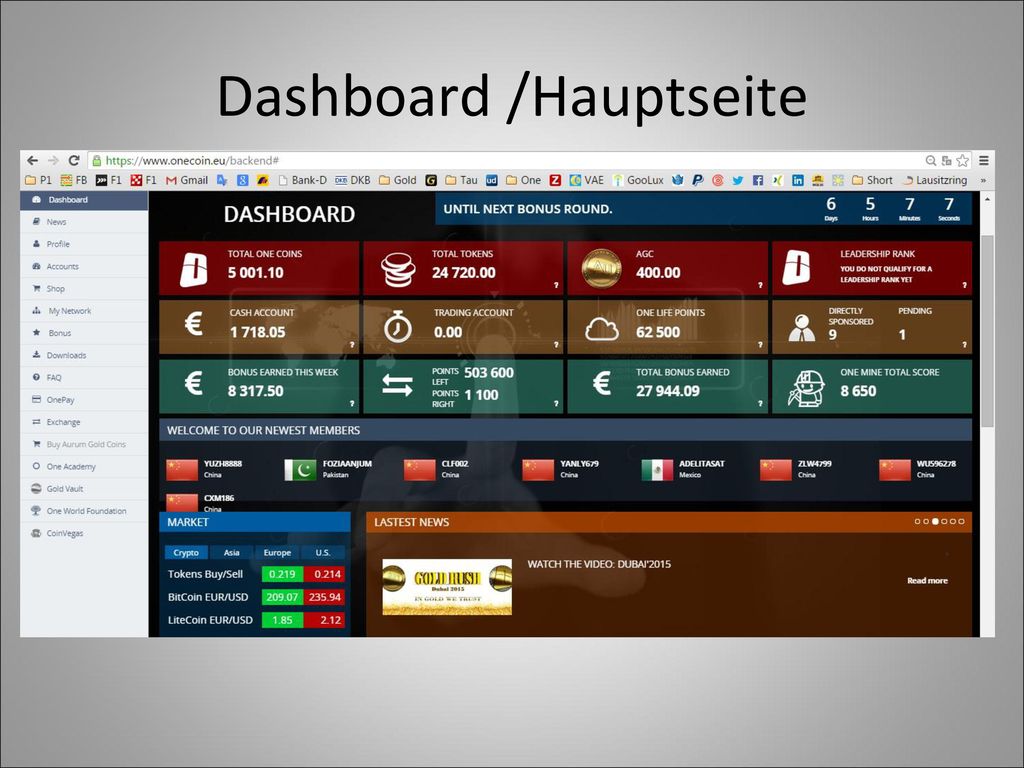Select the first Lastest News carousel dot
This screenshot has height=768, width=1024.
point(918,522)
